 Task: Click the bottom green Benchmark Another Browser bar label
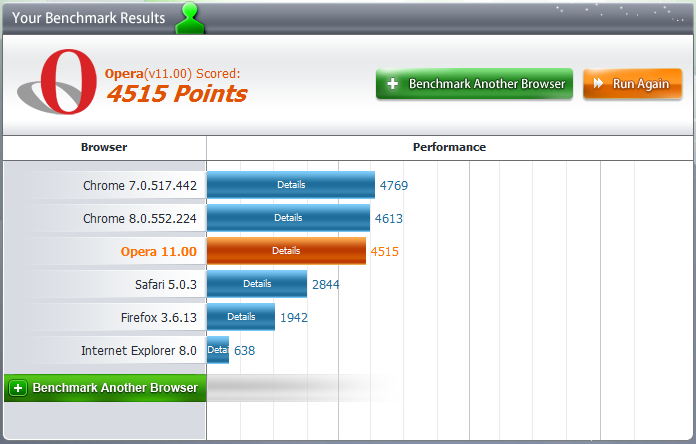tap(115, 388)
